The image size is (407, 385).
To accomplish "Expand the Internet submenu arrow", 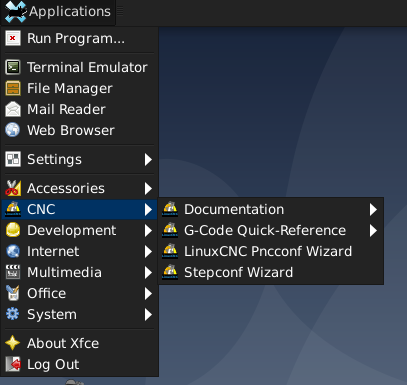I will 148,251.
